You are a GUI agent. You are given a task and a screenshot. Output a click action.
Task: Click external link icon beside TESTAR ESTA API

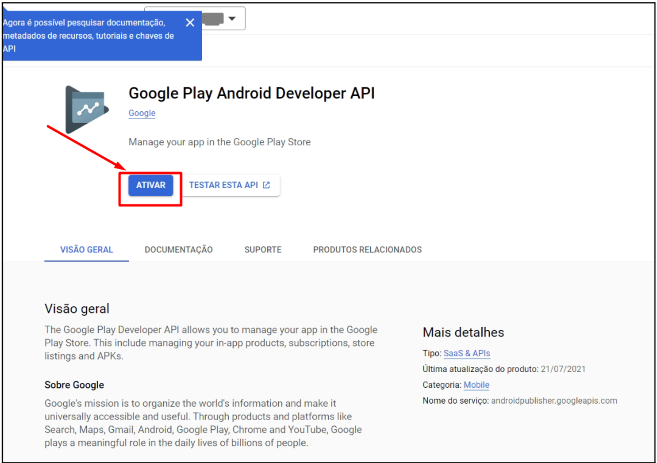(266, 185)
